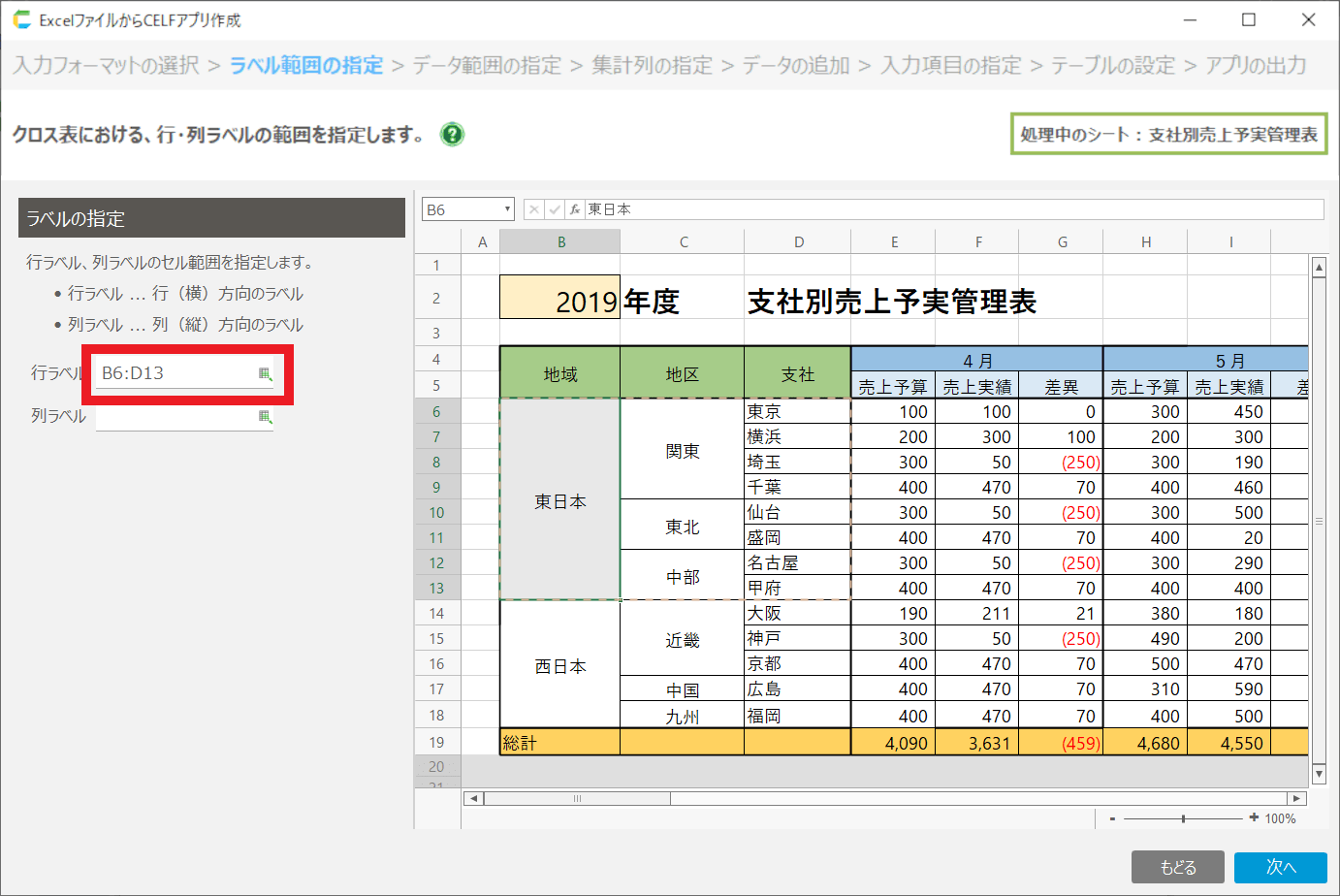Go to 入力フォーマットの選択 step in breadcrumb

107,66
